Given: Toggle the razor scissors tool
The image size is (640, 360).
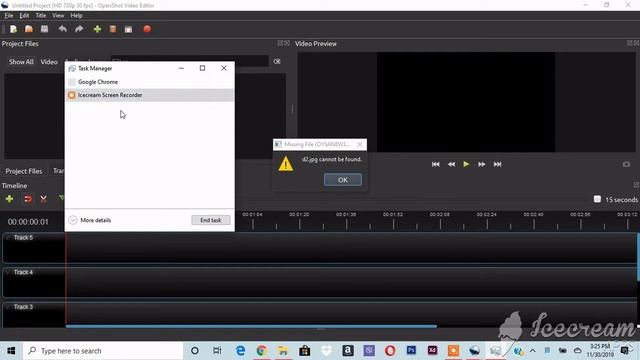Looking at the screenshot, I should (x=43, y=199).
